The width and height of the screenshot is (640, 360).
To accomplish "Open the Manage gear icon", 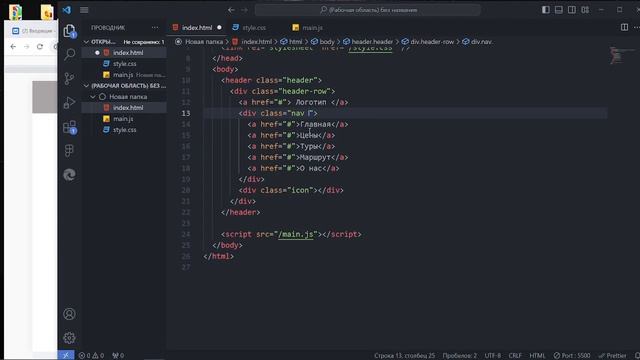I will pos(69,338).
